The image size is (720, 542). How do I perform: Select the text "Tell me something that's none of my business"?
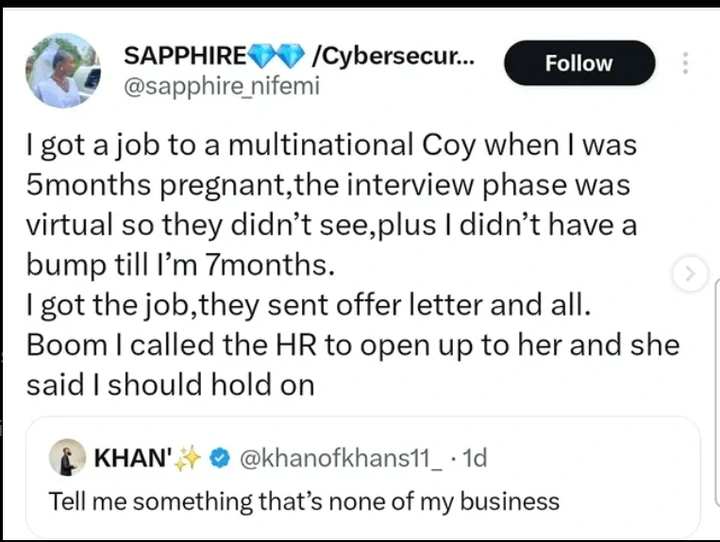click(304, 500)
